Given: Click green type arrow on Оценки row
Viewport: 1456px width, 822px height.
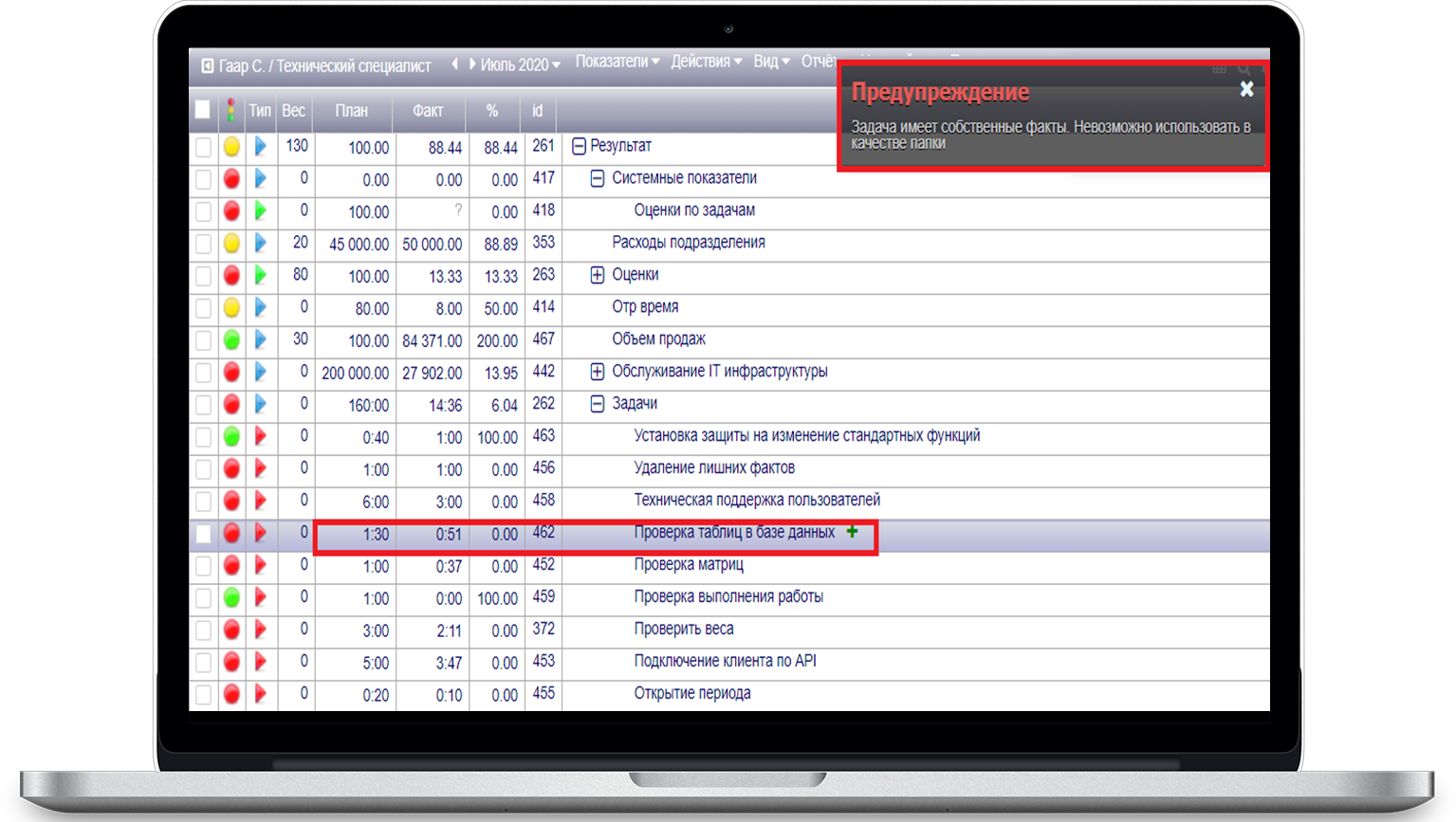Looking at the screenshot, I should [x=261, y=276].
